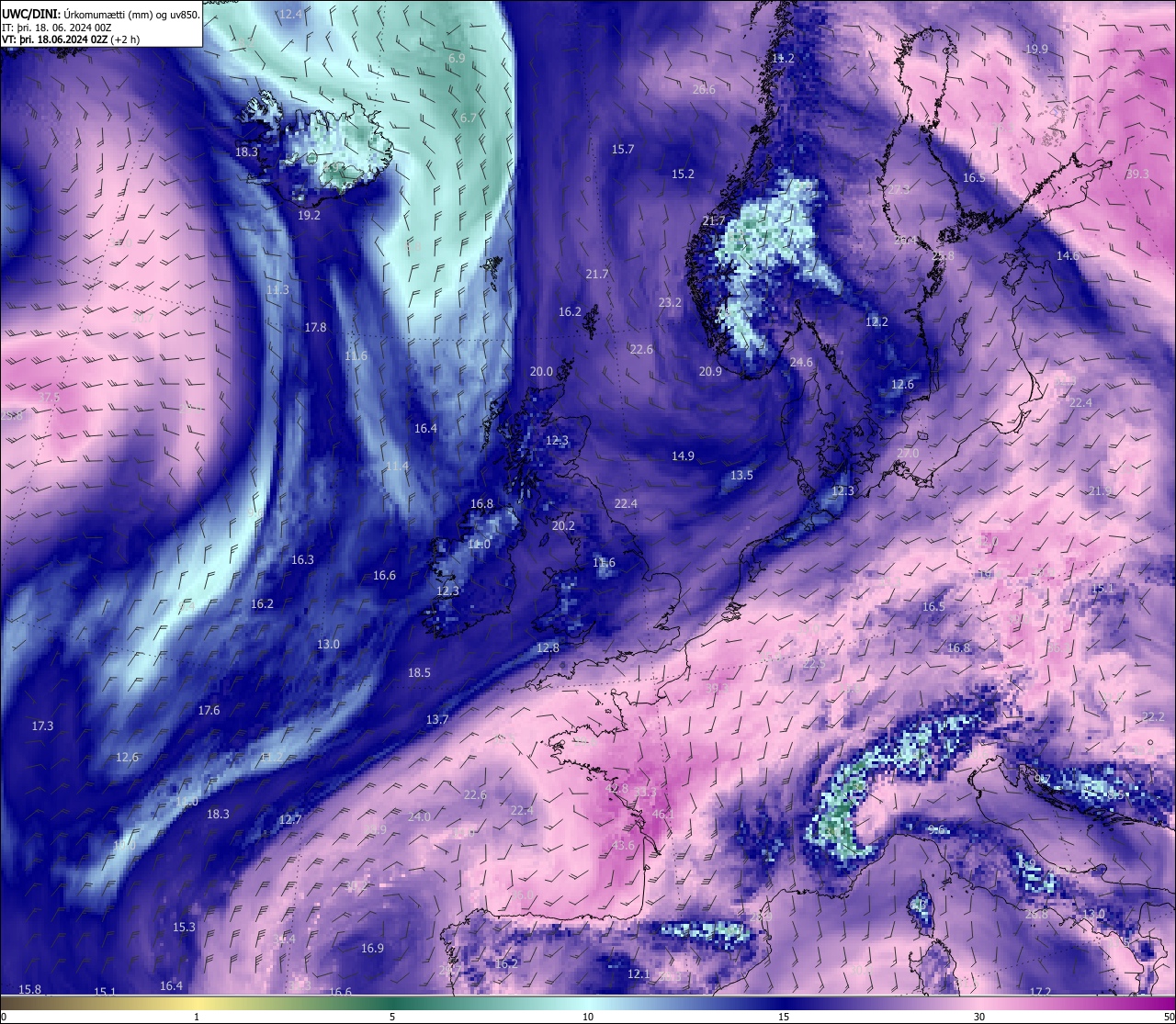Click the 17.8 value in the Atlantic
The width and height of the screenshot is (1176, 1024).
tap(315, 327)
